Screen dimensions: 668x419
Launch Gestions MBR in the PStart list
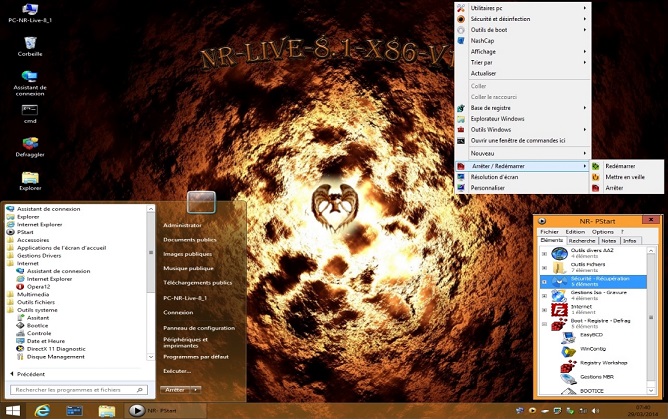point(596,377)
